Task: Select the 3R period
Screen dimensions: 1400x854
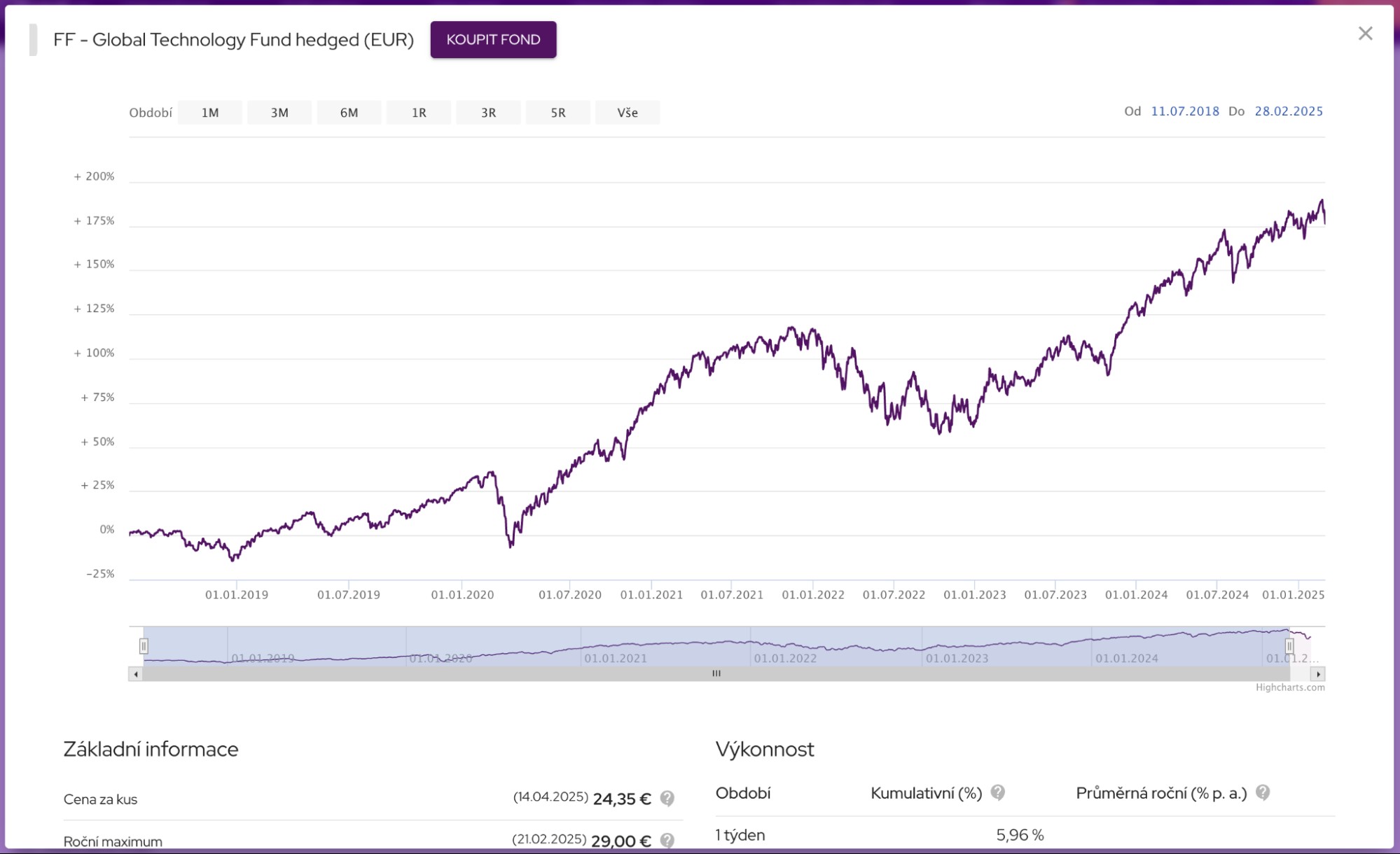Action: tap(488, 112)
